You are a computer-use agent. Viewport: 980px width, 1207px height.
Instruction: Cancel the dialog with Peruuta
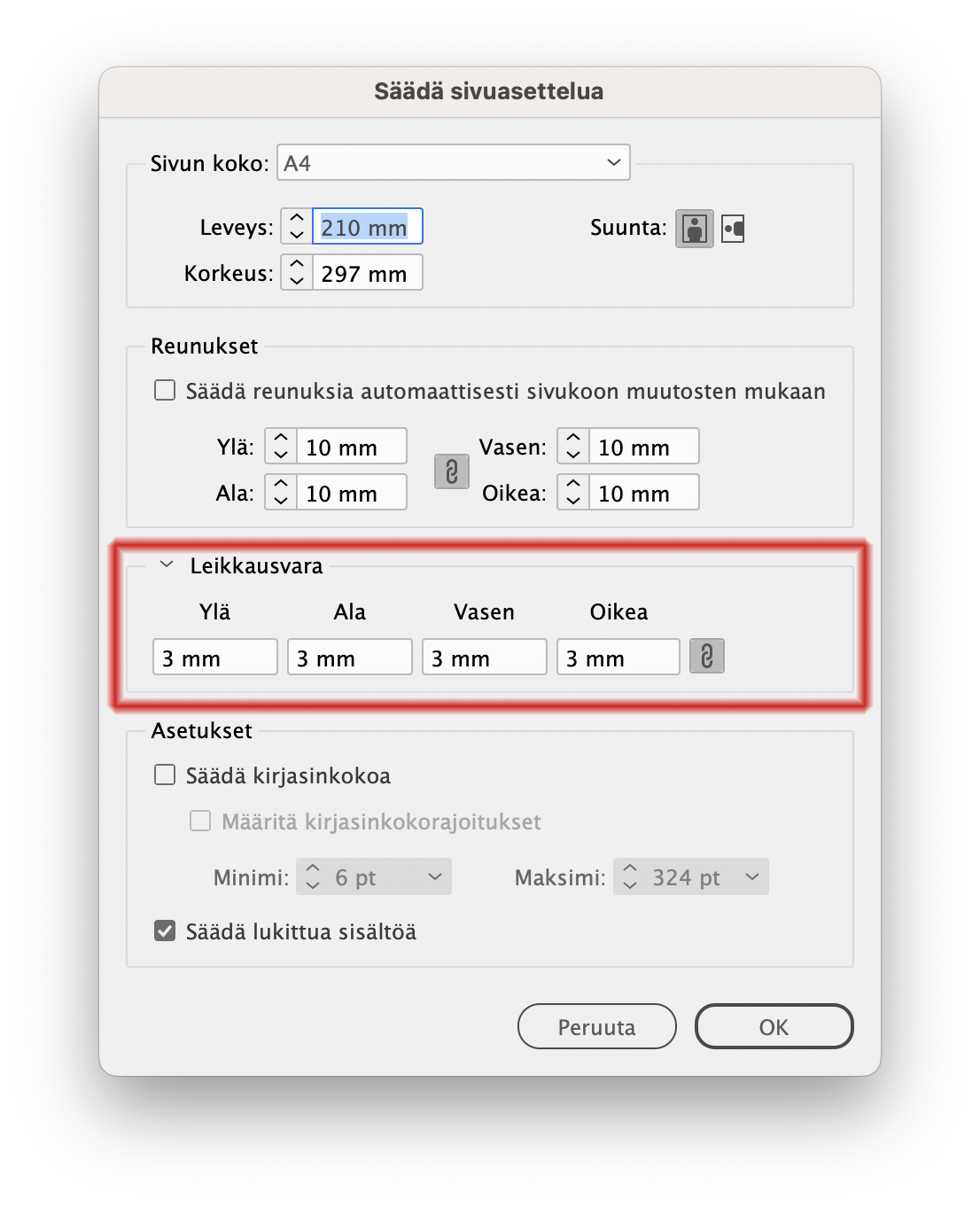595,1026
